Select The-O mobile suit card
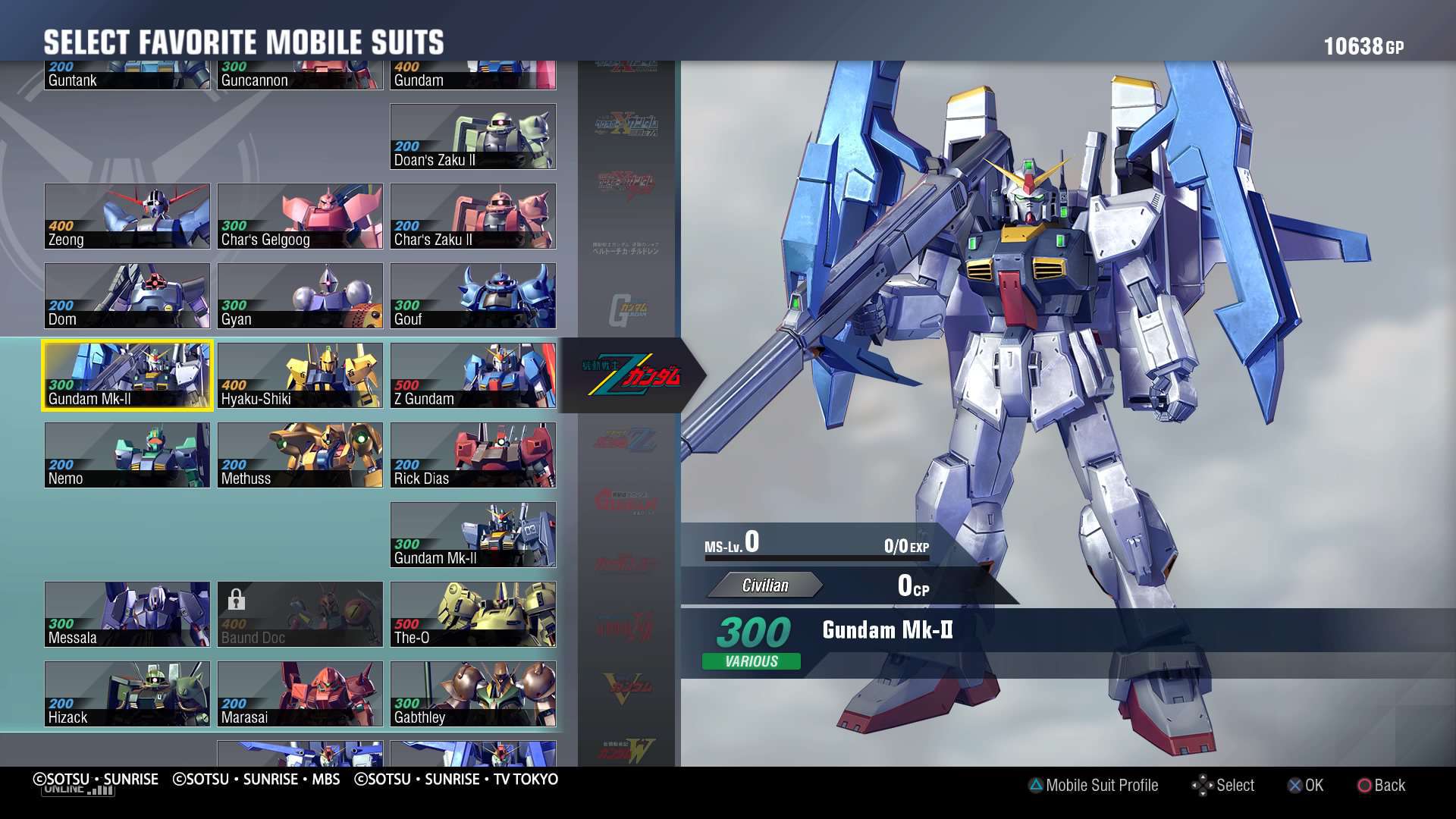This screenshot has height=819, width=1456. 473,614
